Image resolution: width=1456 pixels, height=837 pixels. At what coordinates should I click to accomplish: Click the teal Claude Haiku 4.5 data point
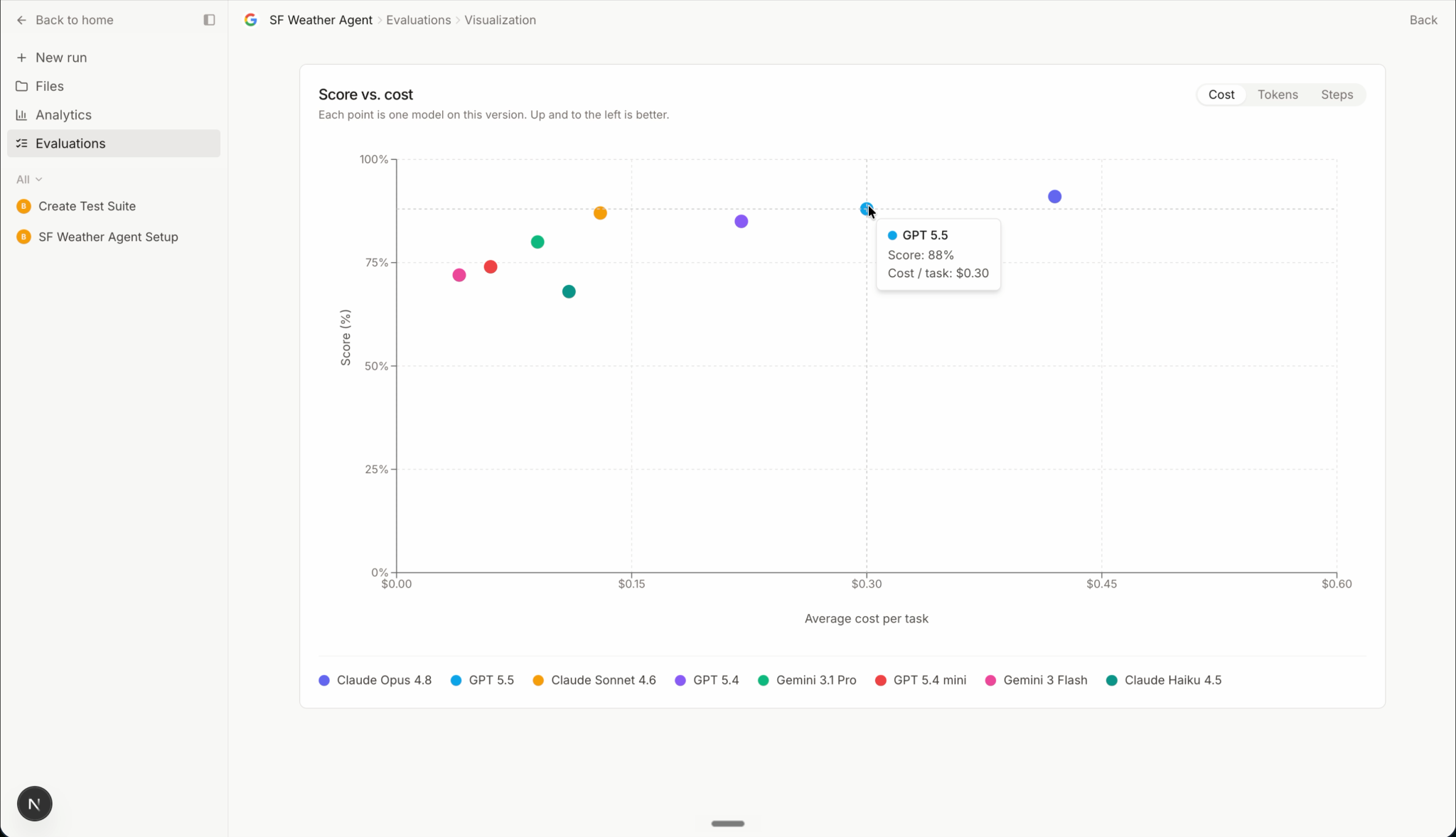tap(569, 291)
